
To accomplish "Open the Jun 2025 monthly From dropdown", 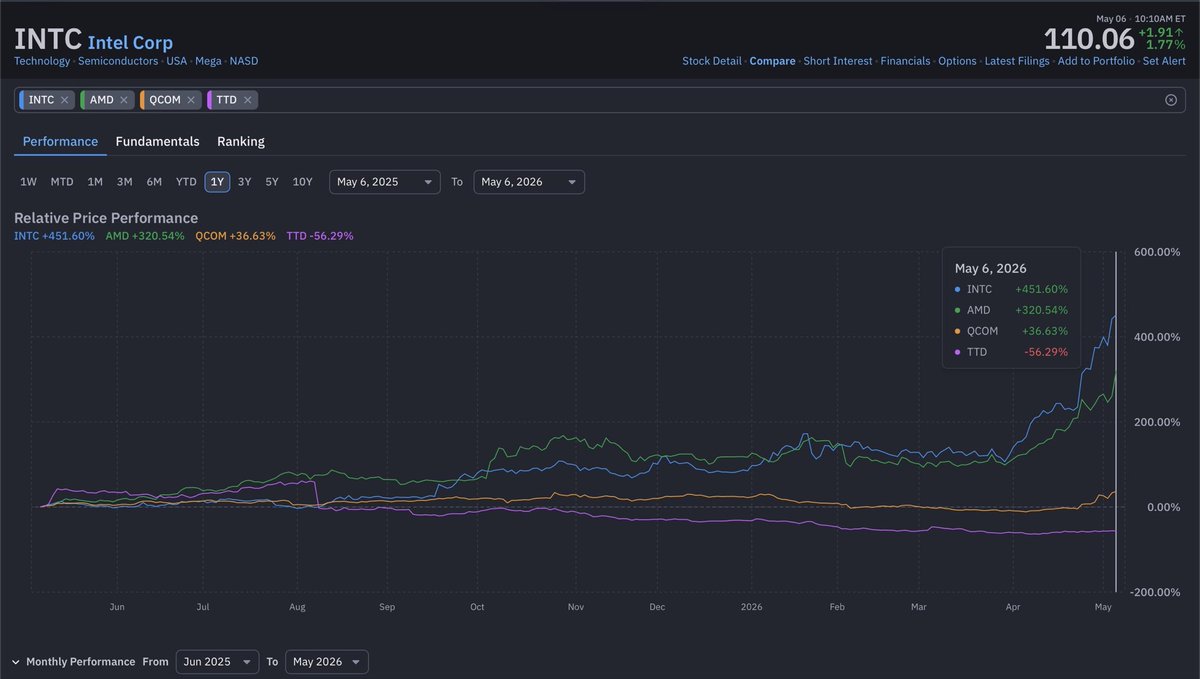I will point(217,662).
